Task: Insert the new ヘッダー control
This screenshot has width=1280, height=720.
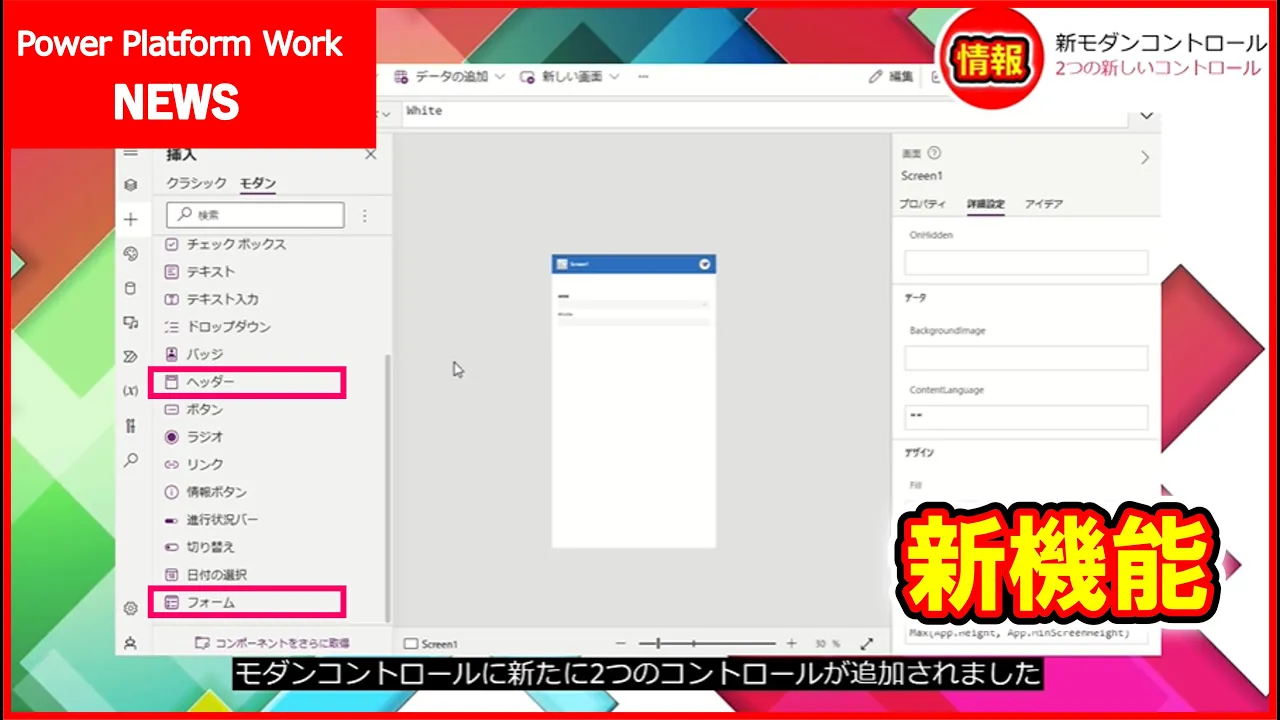Action: [247, 382]
